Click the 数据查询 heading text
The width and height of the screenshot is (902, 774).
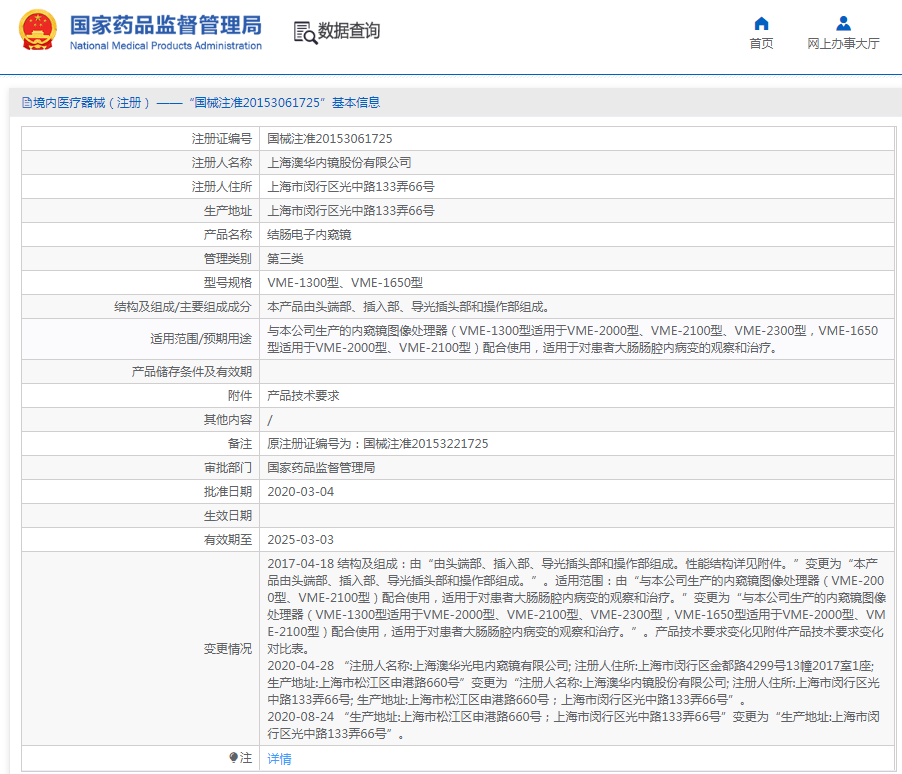pos(349,30)
